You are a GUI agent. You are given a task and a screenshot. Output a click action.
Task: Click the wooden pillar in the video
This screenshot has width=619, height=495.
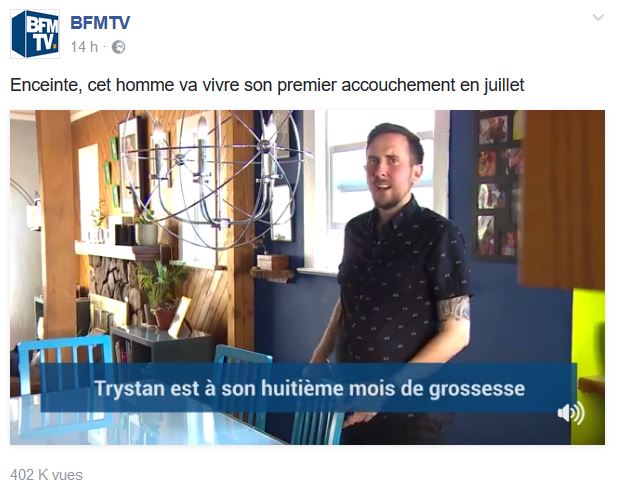[57, 223]
